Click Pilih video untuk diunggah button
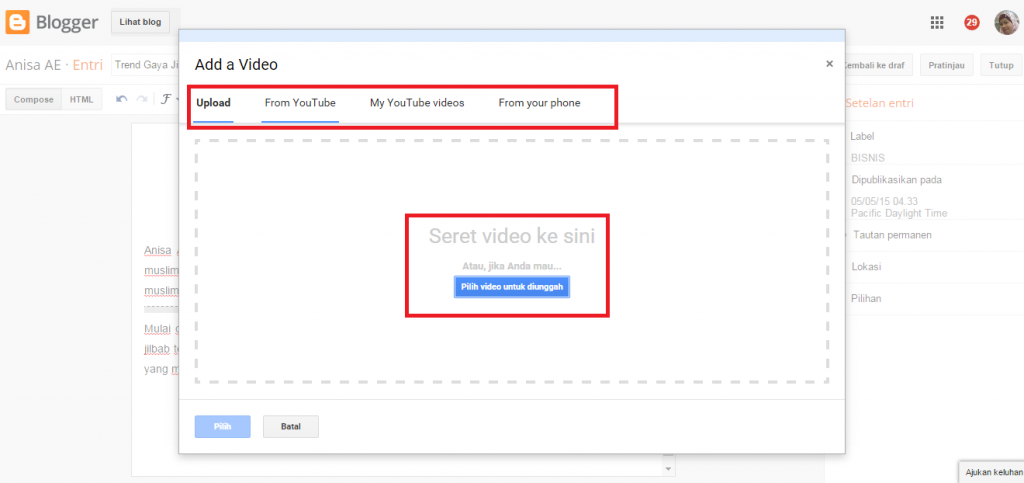 click(512, 287)
